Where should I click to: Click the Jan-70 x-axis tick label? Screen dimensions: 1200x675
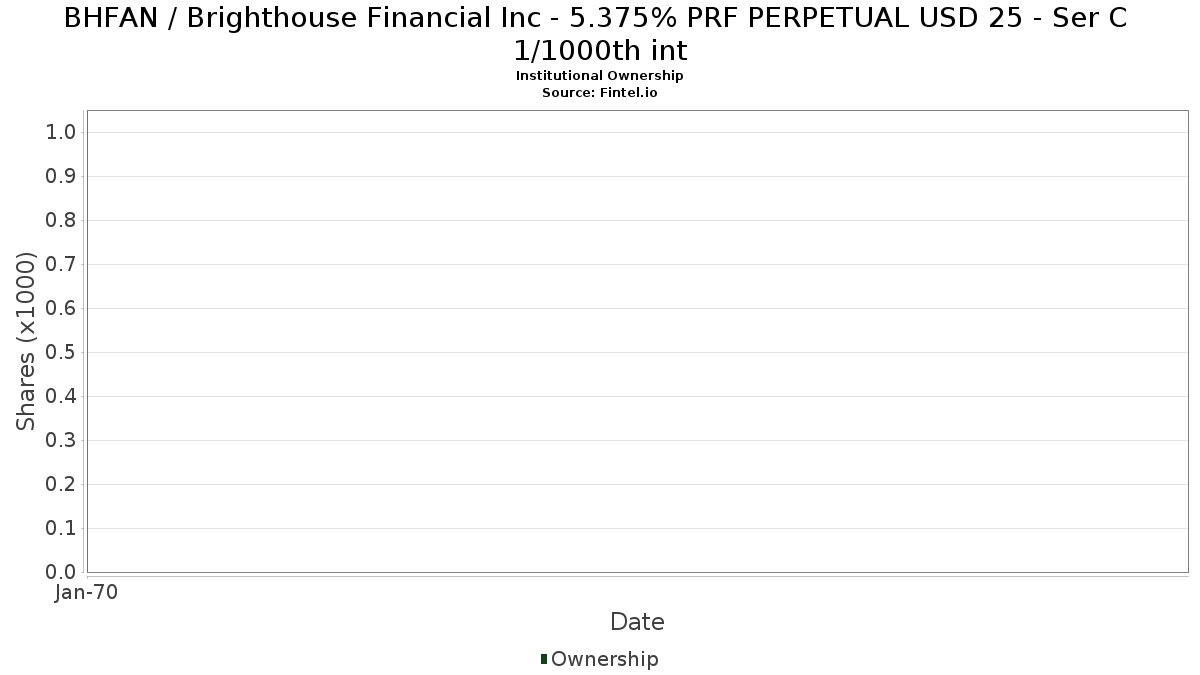tap(87, 593)
